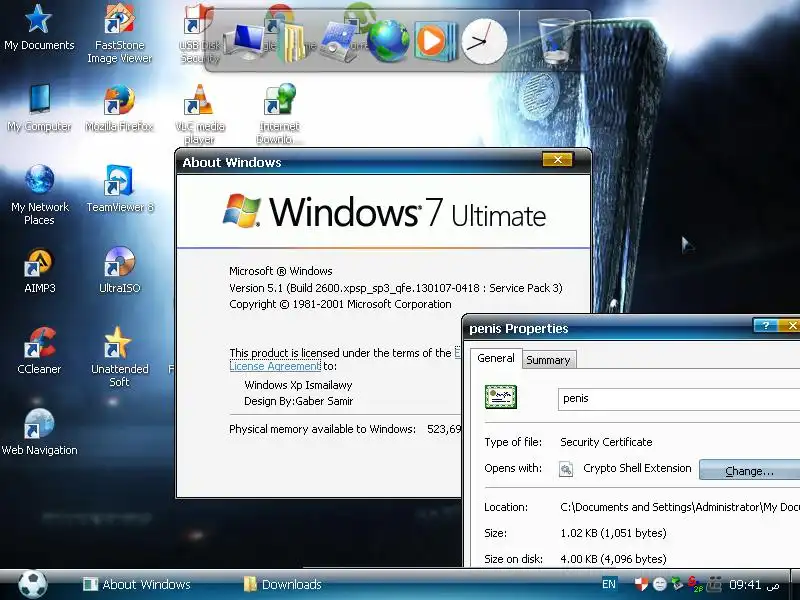Click the white face tray icon
Viewport: 800px width, 600px height.
pyautogui.click(x=659, y=584)
